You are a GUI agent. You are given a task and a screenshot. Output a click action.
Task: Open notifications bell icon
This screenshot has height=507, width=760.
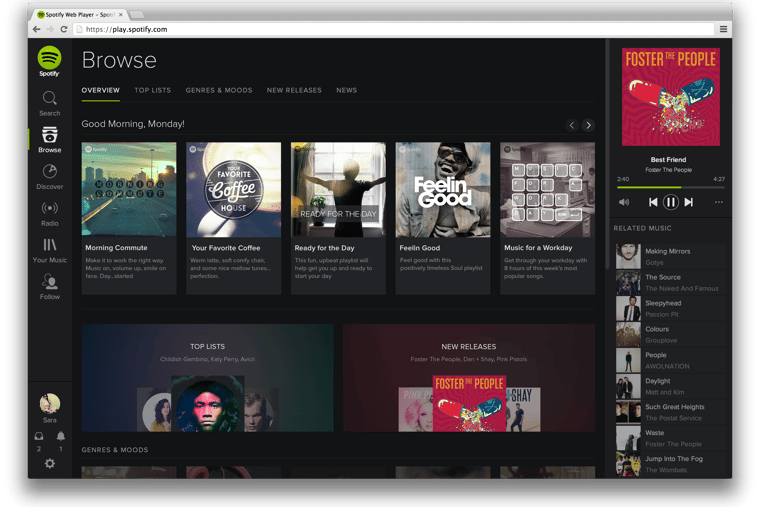60,437
